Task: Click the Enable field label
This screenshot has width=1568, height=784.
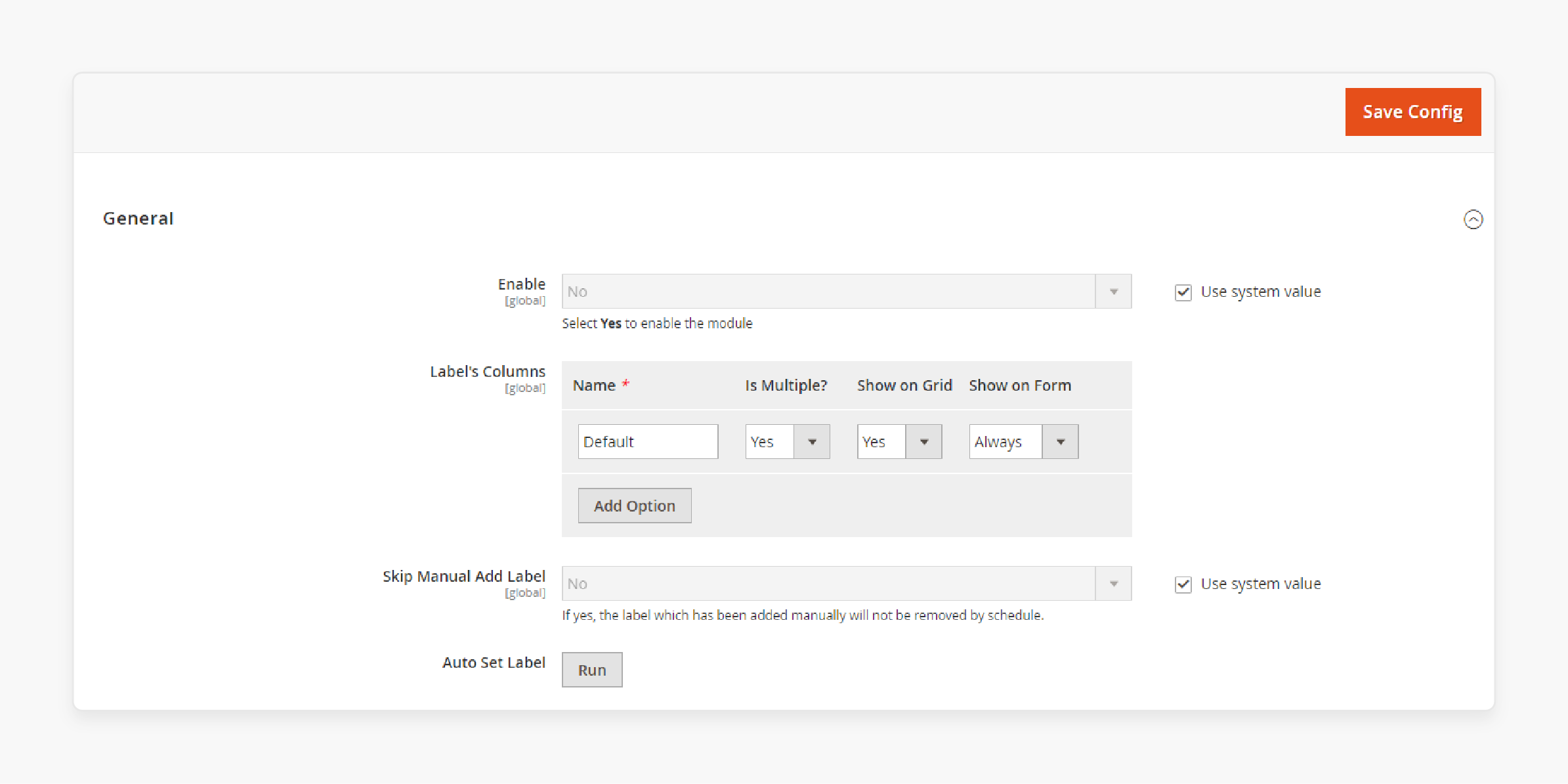Action: (x=521, y=284)
